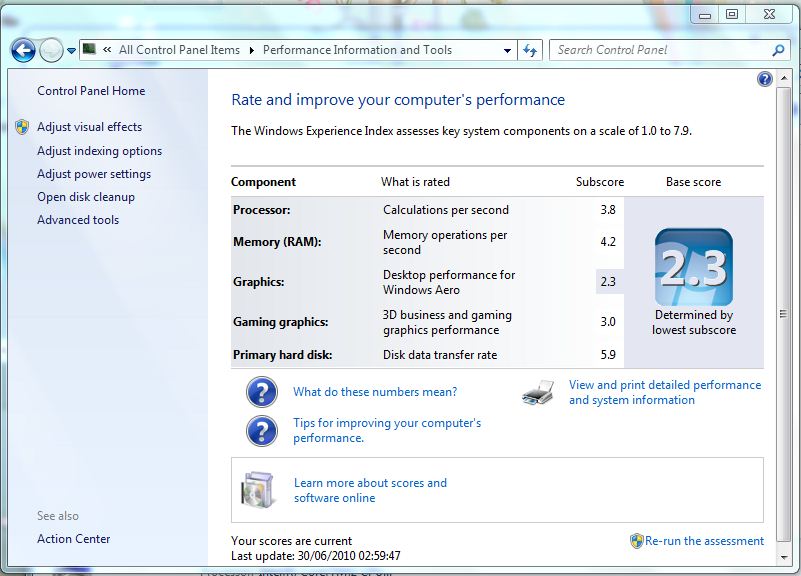Click the Control Panel icon in address bar
Screen dimensions: 801x576
[x=89, y=49]
